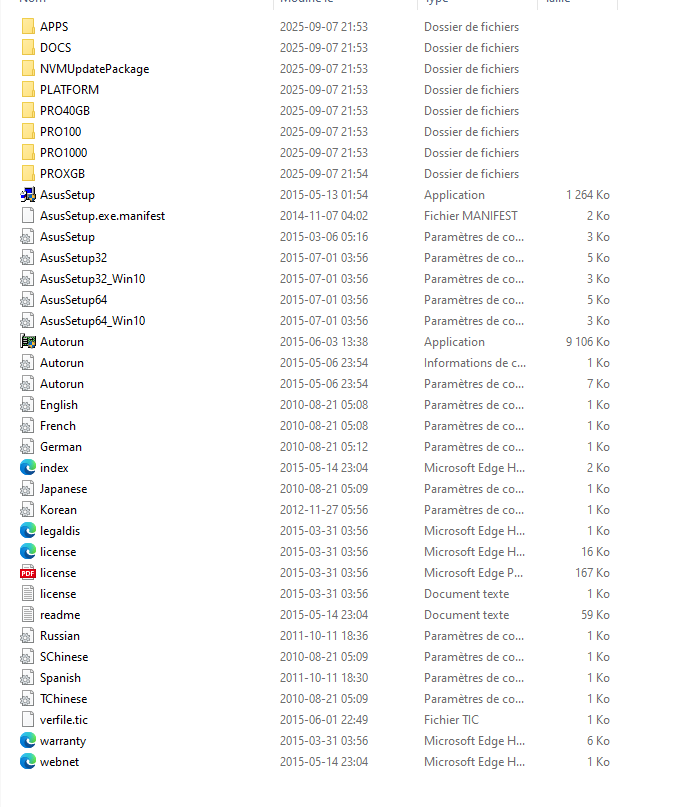Select the Autorun file of type Informations de c...
Image resolution: width=674 pixels, height=807 pixels.
tap(62, 363)
